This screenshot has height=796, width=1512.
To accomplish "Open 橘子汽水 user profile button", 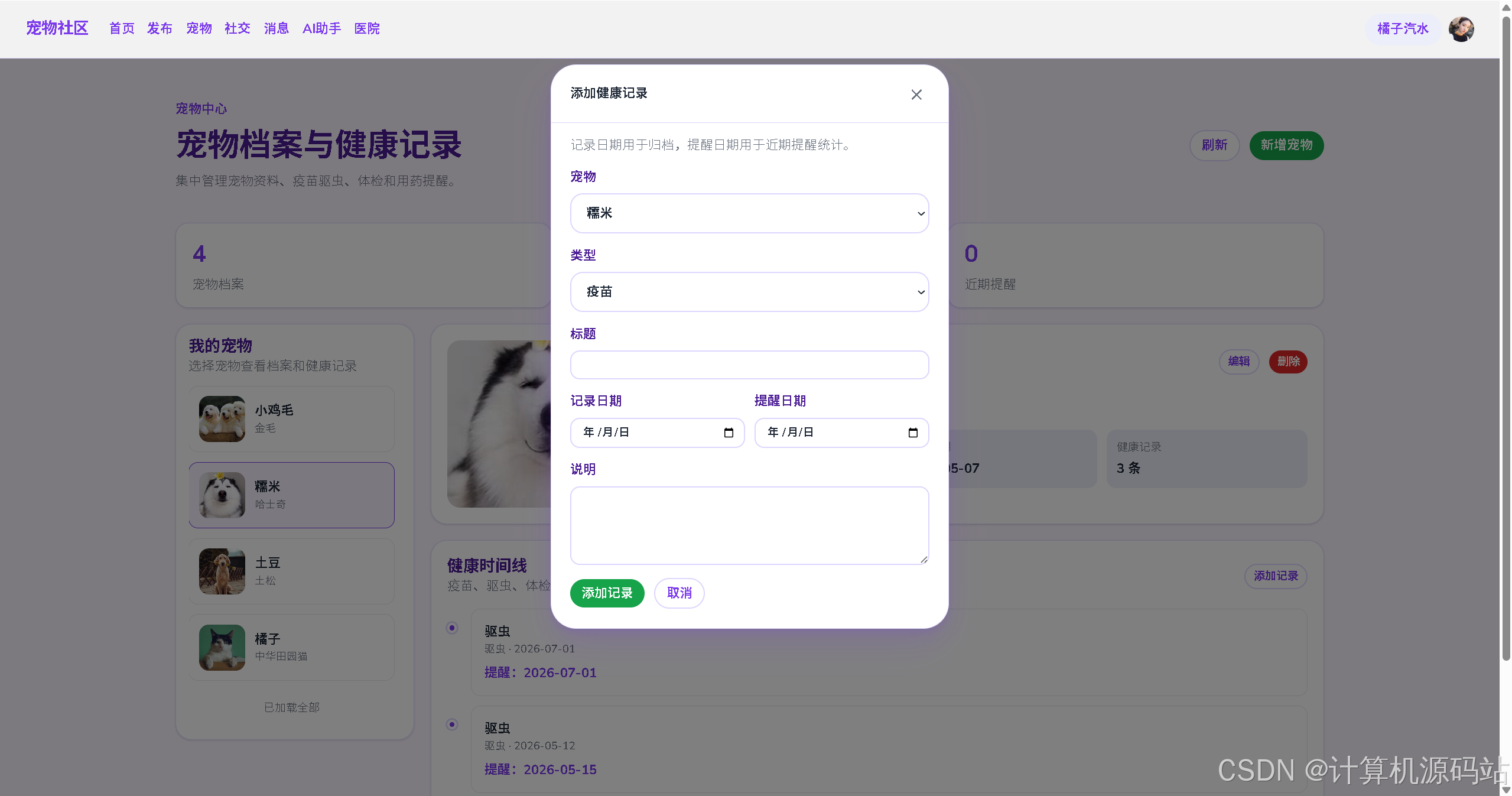I will click(x=1403, y=28).
